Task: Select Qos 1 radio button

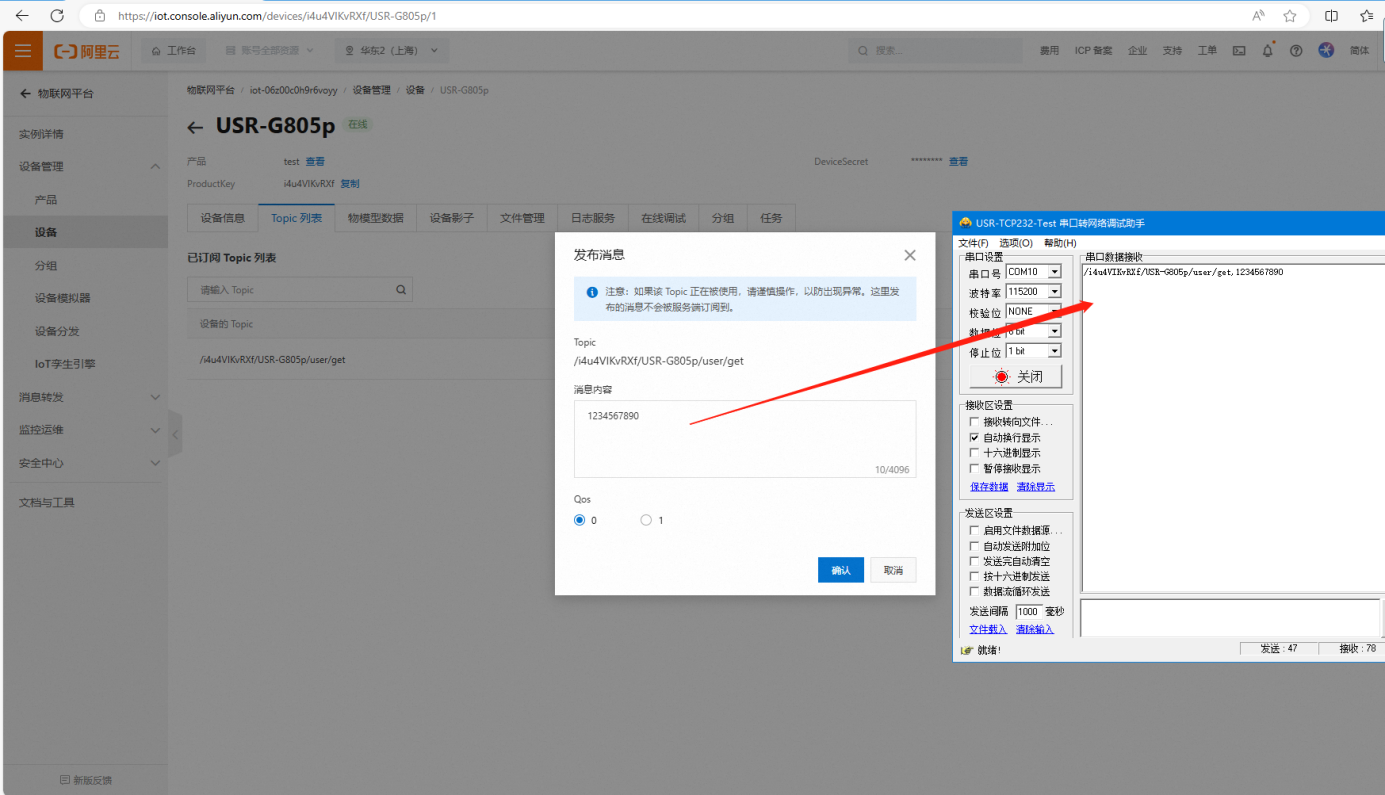Action: click(x=646, y=520)
